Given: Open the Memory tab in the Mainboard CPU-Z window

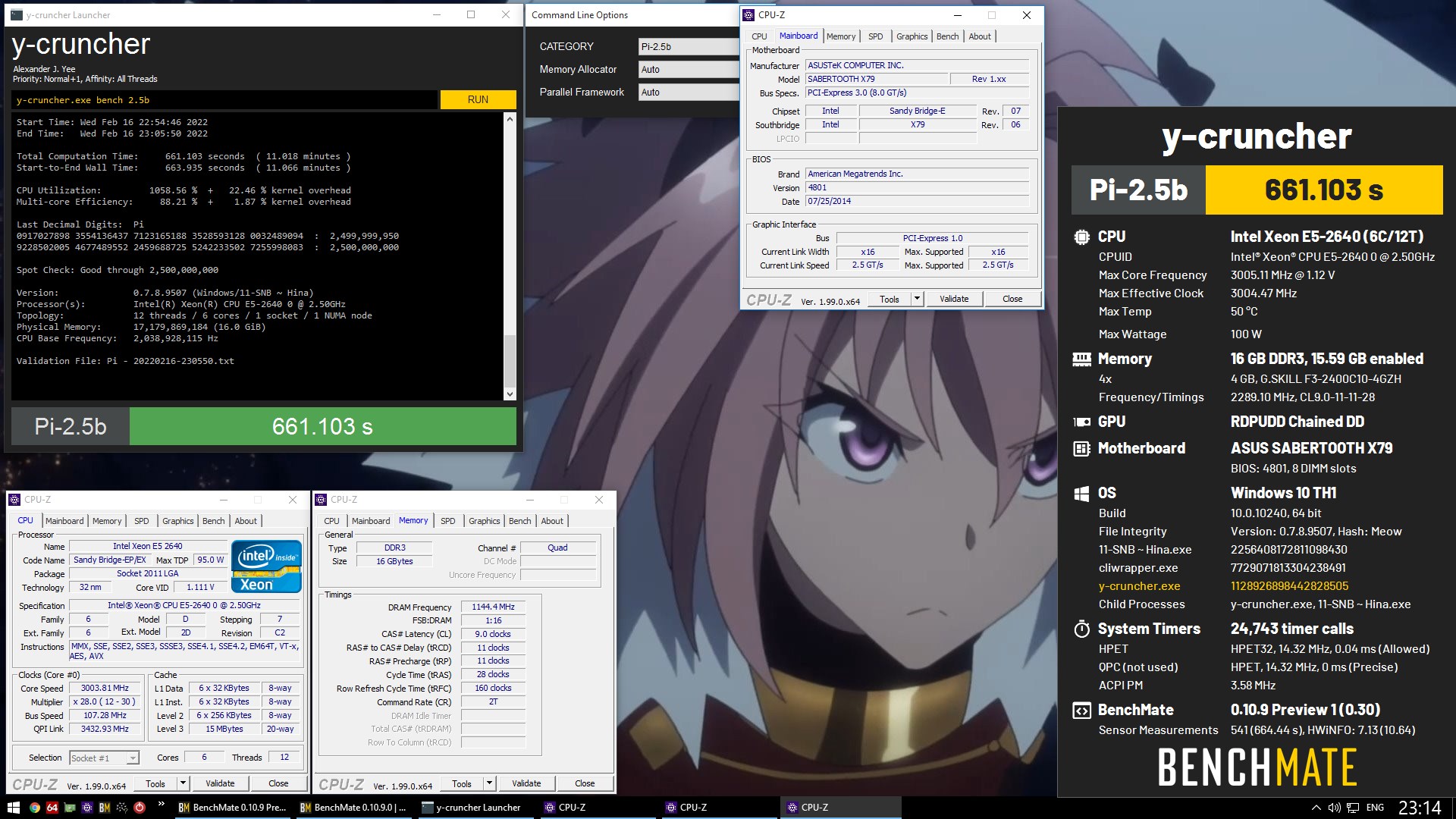Looking at the screenshot, I should tap(841, 36).
